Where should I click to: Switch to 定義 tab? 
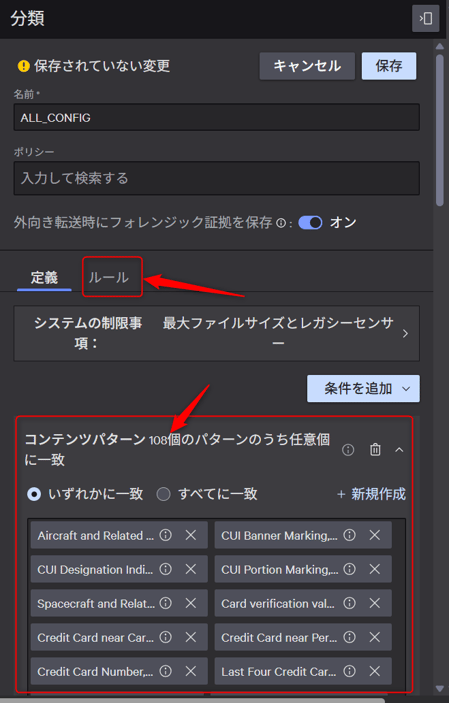click(x=44, y=278)
